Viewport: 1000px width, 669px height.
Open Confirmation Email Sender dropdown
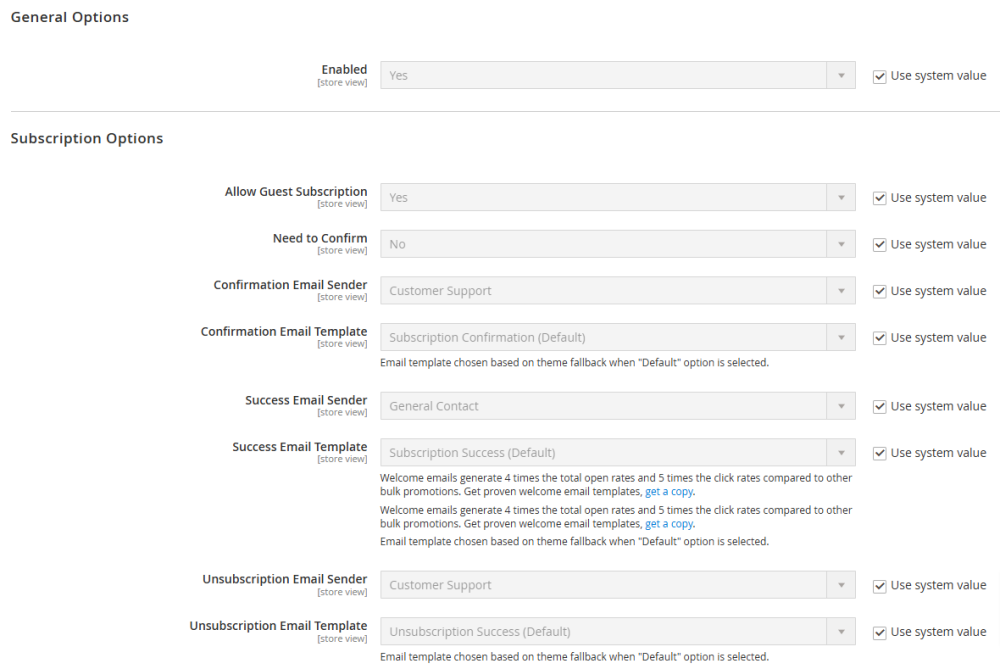click(617, 291)
